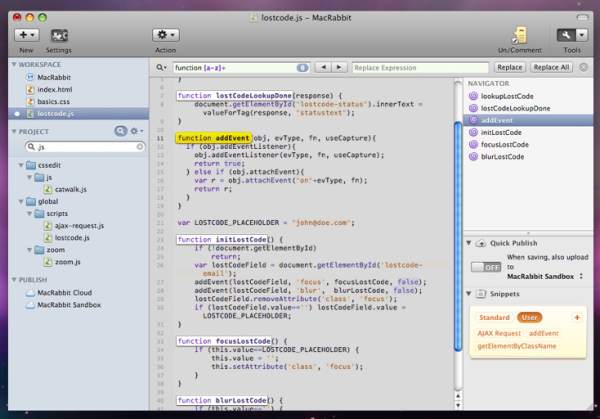This screenshot has width=600, height=419.
Task: Open lostcode.js in project scripts folder
Action: tap(72, 238)
